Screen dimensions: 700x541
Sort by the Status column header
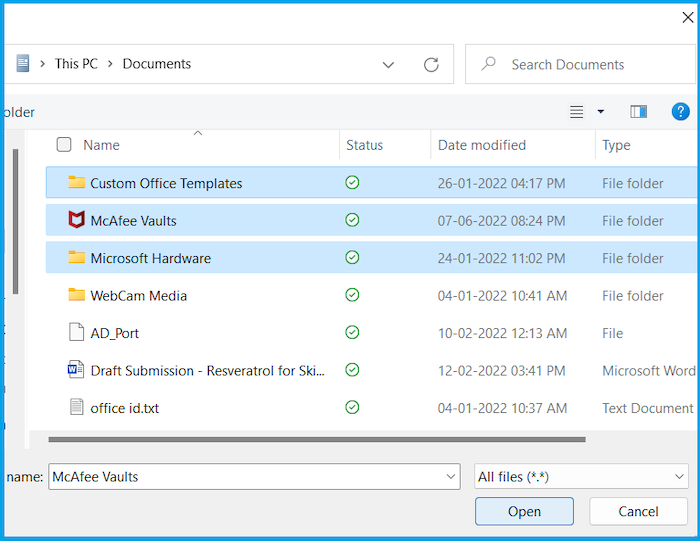coord(364,145)
